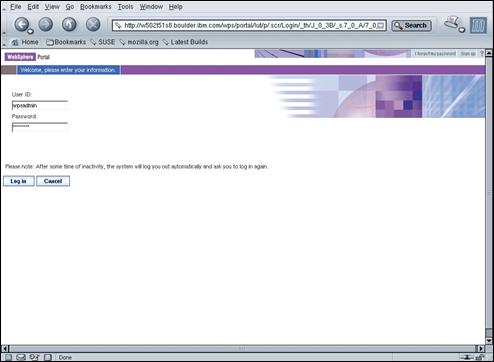Click the Back navigation button
Screen dimensions: 494x362
coord(21,24)
